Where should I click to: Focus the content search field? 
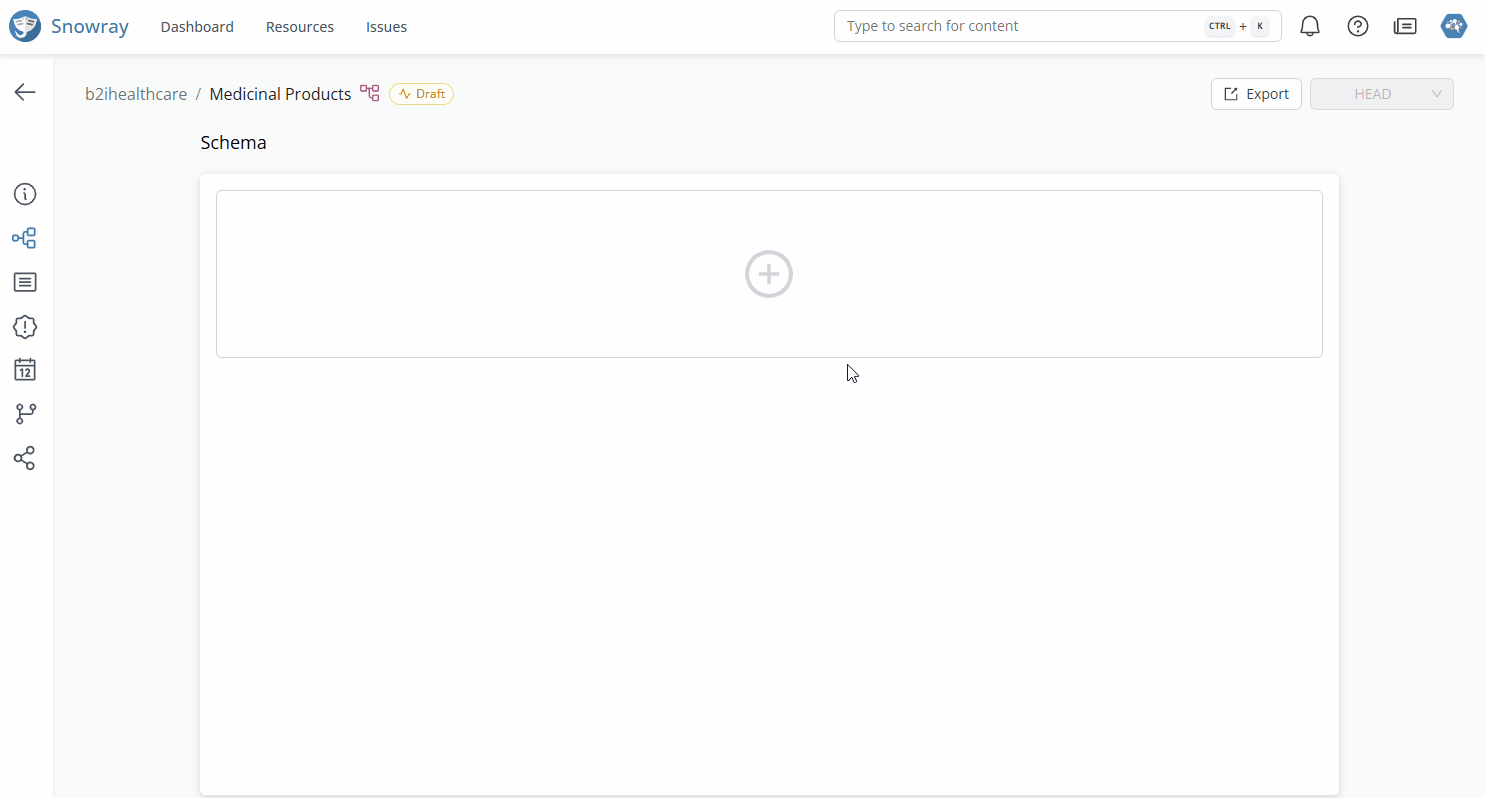pos(1020,26)
